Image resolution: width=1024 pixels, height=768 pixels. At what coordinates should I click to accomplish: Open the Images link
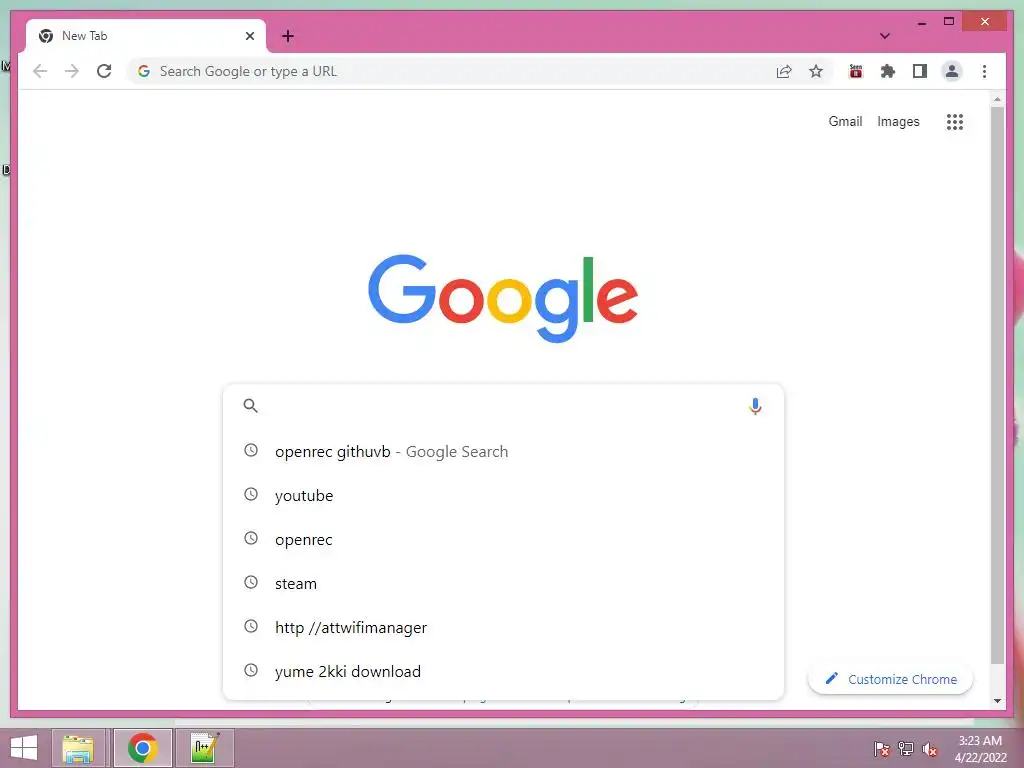coord(898,121)
